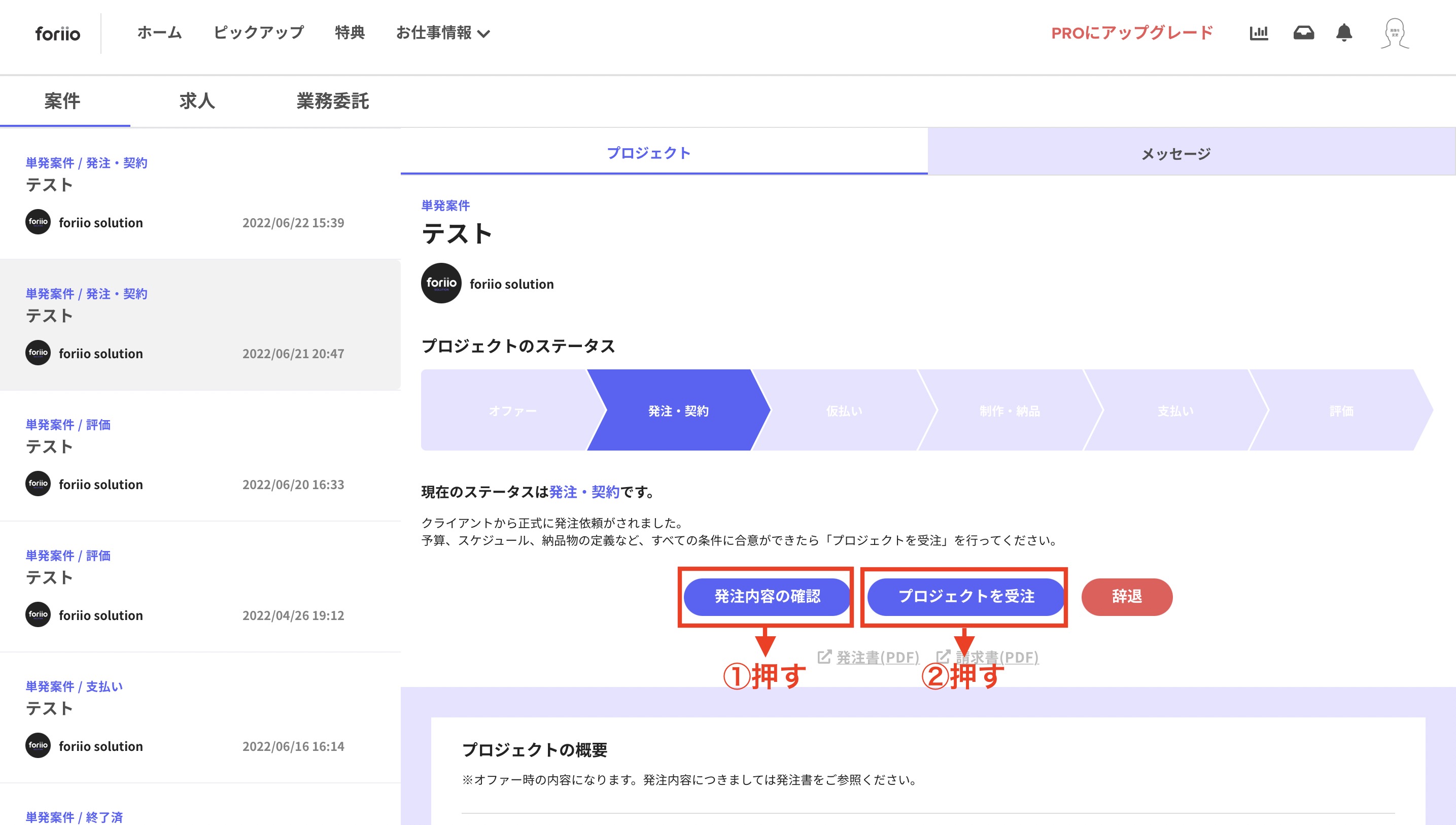Screen dimensions: 1456x825
Task: Open the analytics bar chart icon
Action: point(1258,33)
